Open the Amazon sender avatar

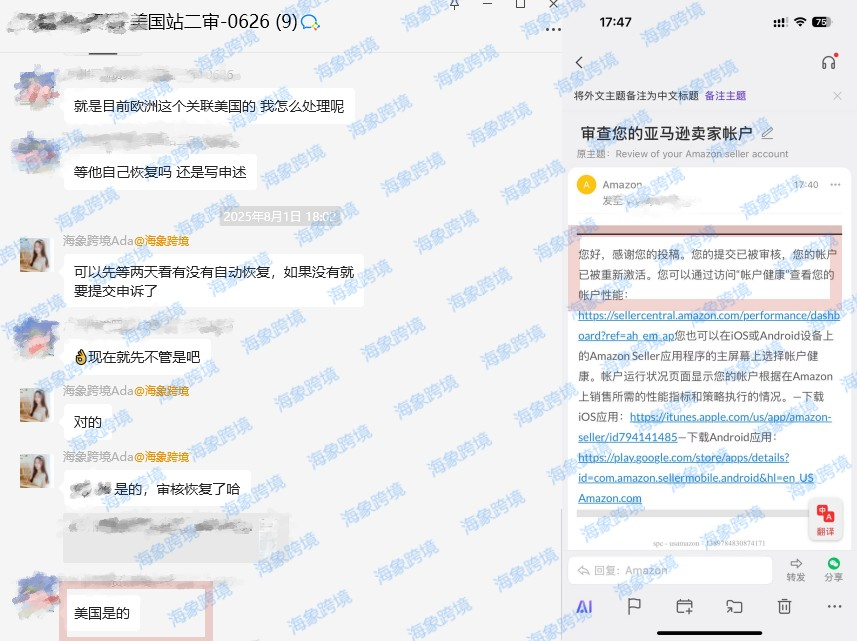pyautogui.click(x=586, y=185)
